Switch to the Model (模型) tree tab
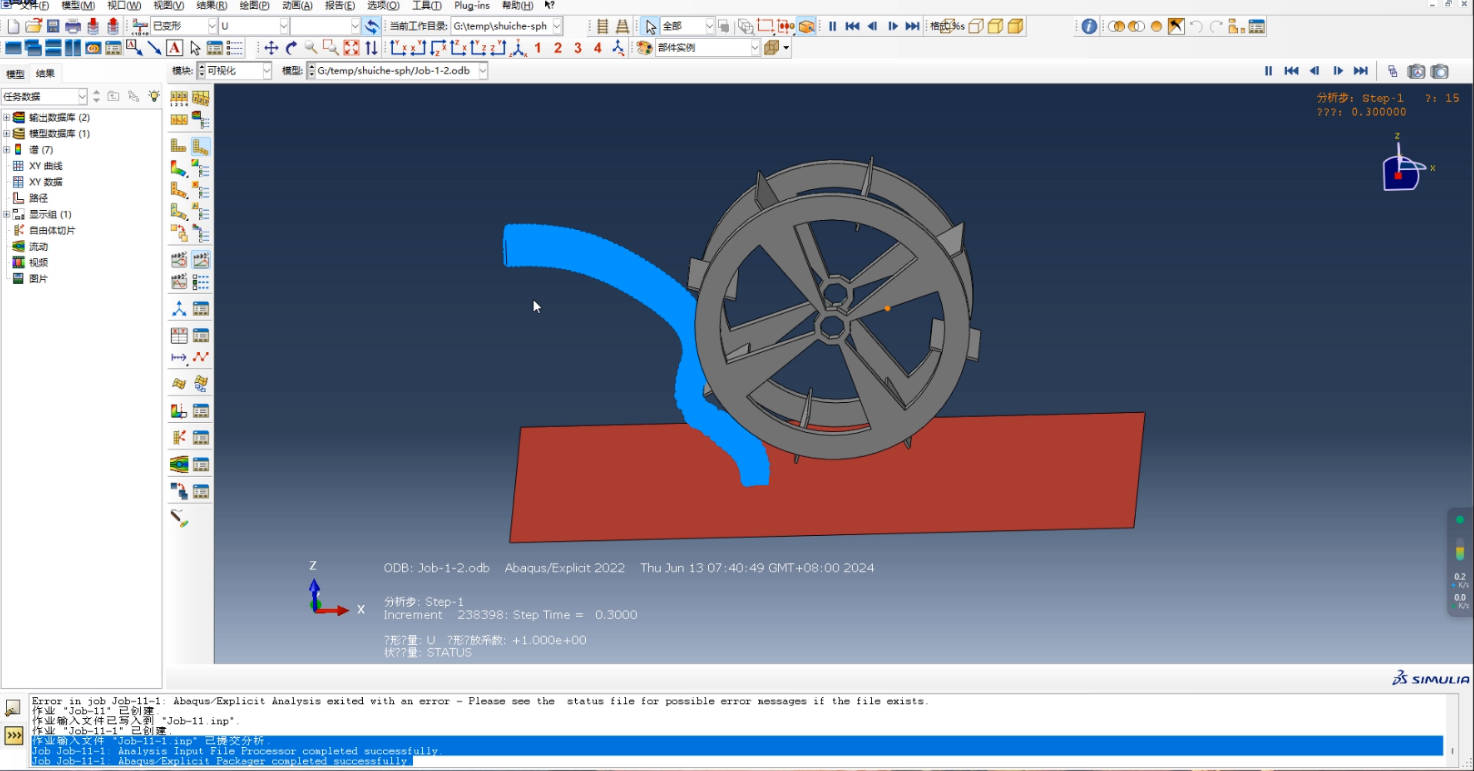 15,74
